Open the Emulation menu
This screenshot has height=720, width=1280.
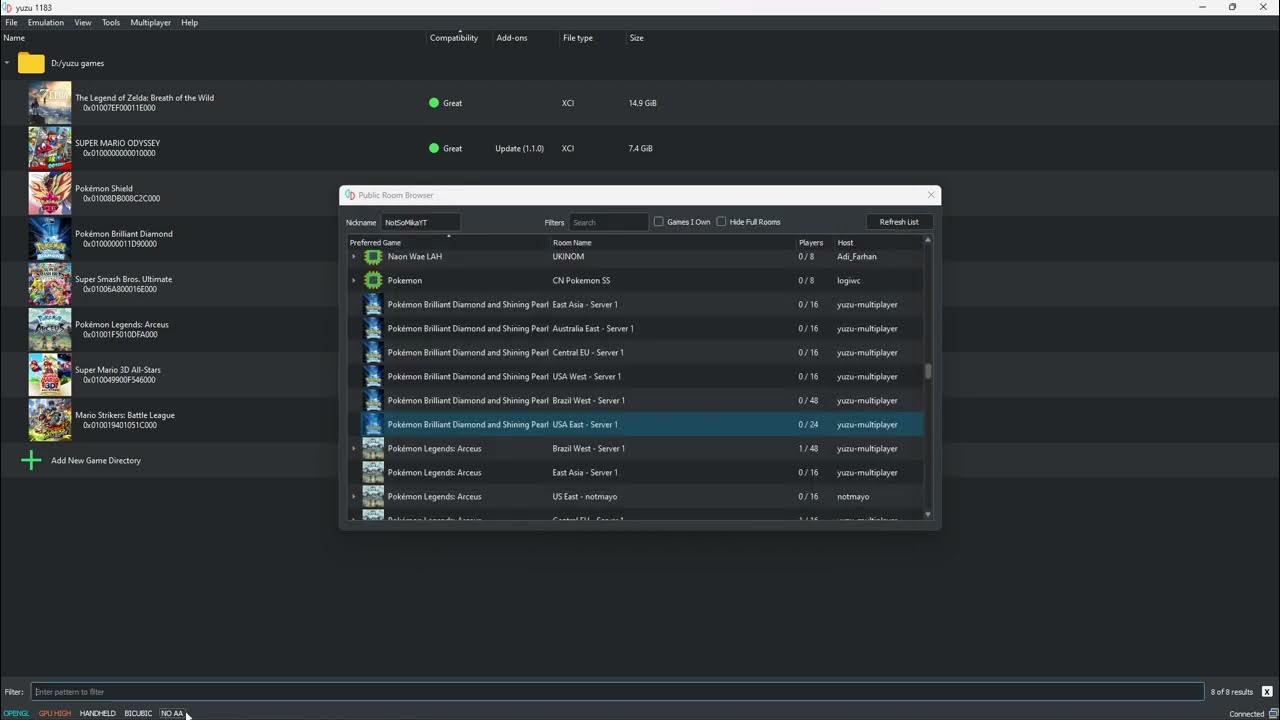point(46,22)
